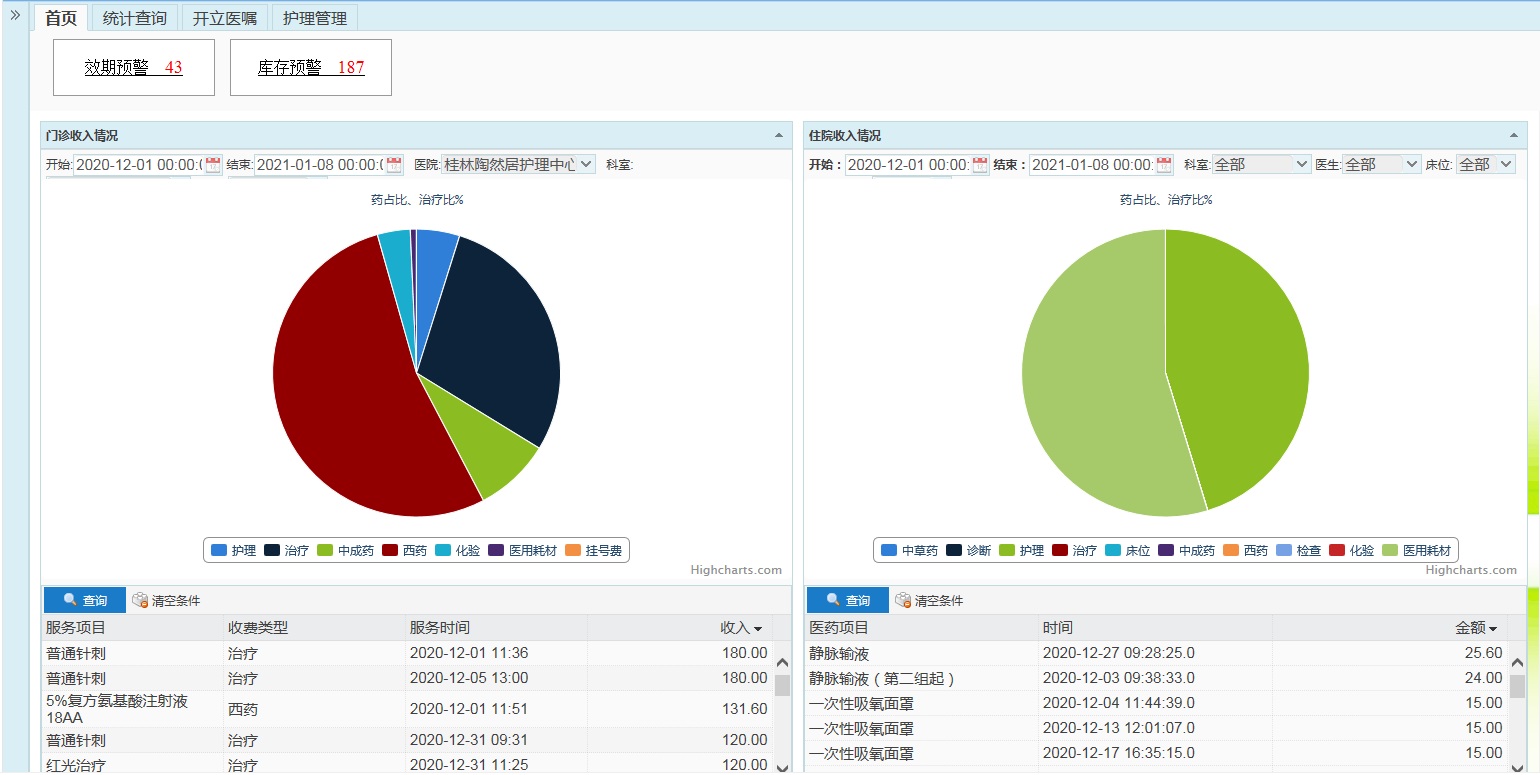Image resolution: width=1540 pixels, height=775 pixels.
Task: Open Highcharts.com link under inpatient chart
Action: click(1471, 570)
